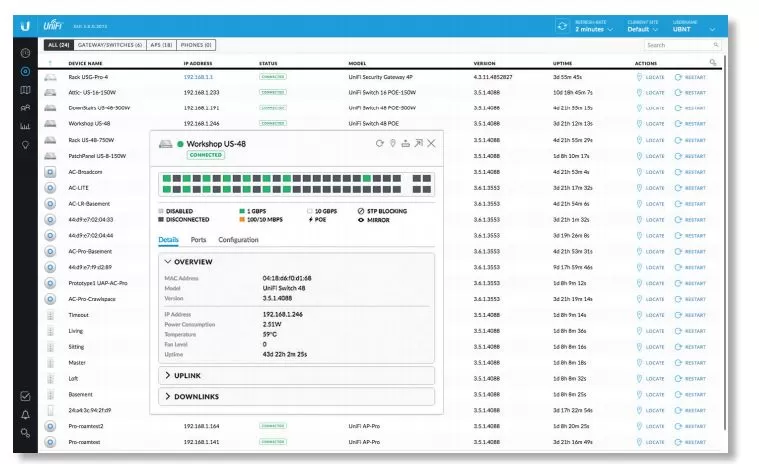This screenshot has width=759, height=464.
Task: Click the UniFi Security Gateway 4P model cell
Action: 380,77
